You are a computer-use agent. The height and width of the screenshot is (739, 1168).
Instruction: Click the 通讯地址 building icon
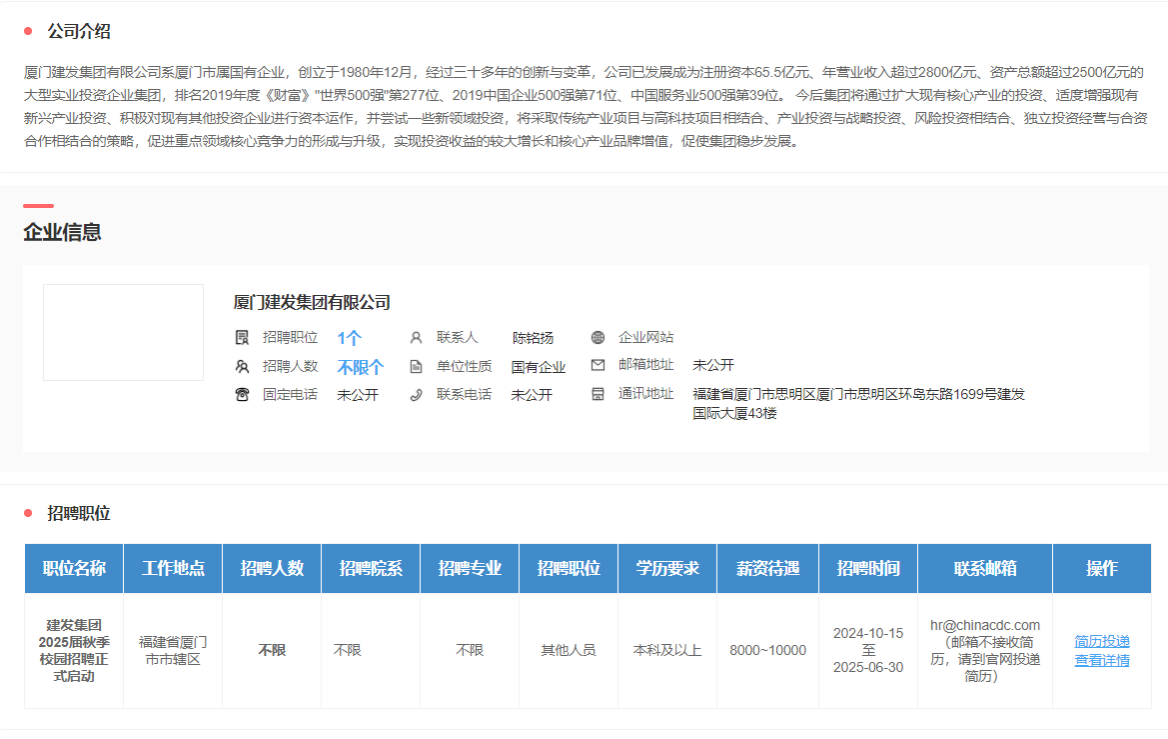pyautogui.click(x=597, y=394)
